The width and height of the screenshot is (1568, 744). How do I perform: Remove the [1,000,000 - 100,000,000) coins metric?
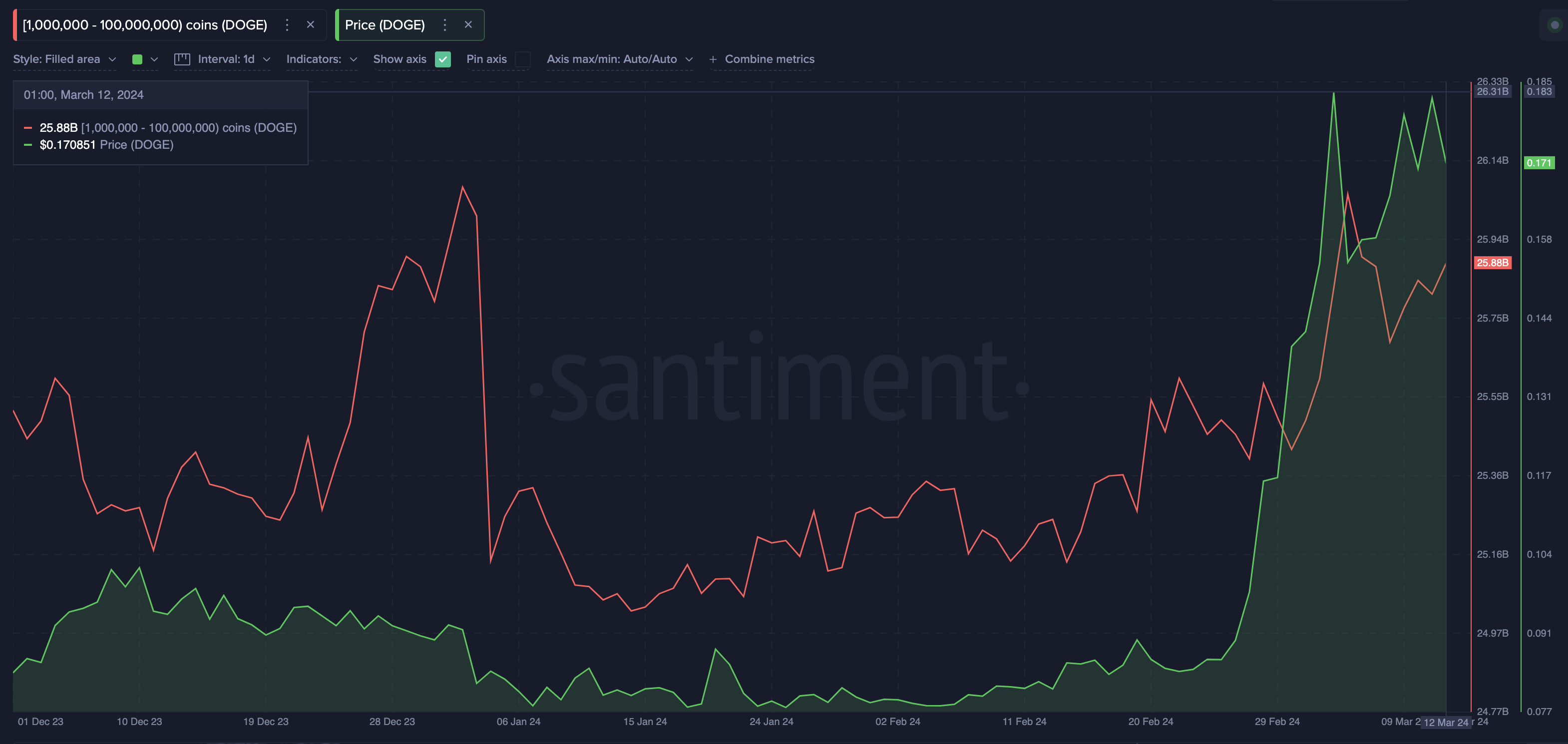[x=311, y=25]
